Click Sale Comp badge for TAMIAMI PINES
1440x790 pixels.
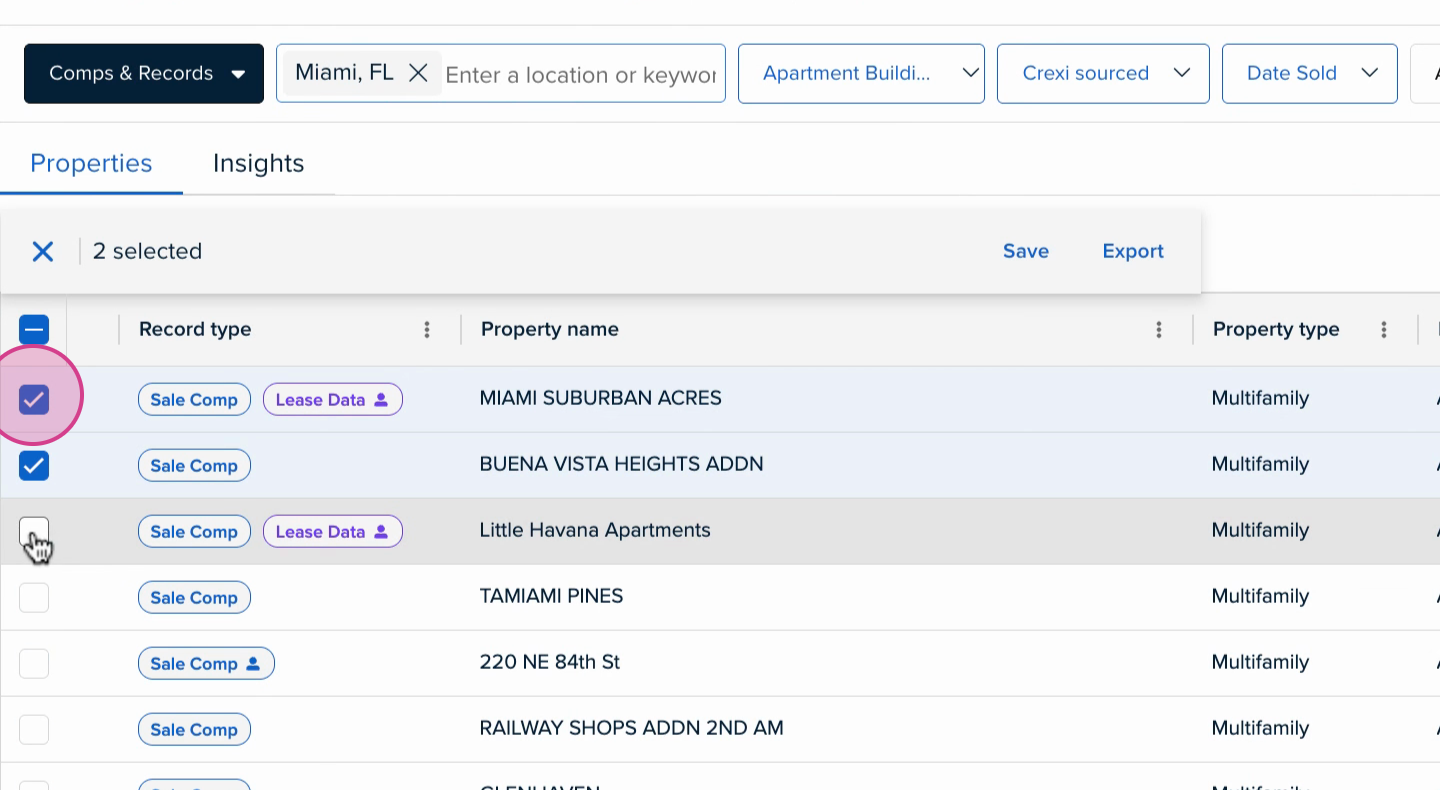point(194,598)
